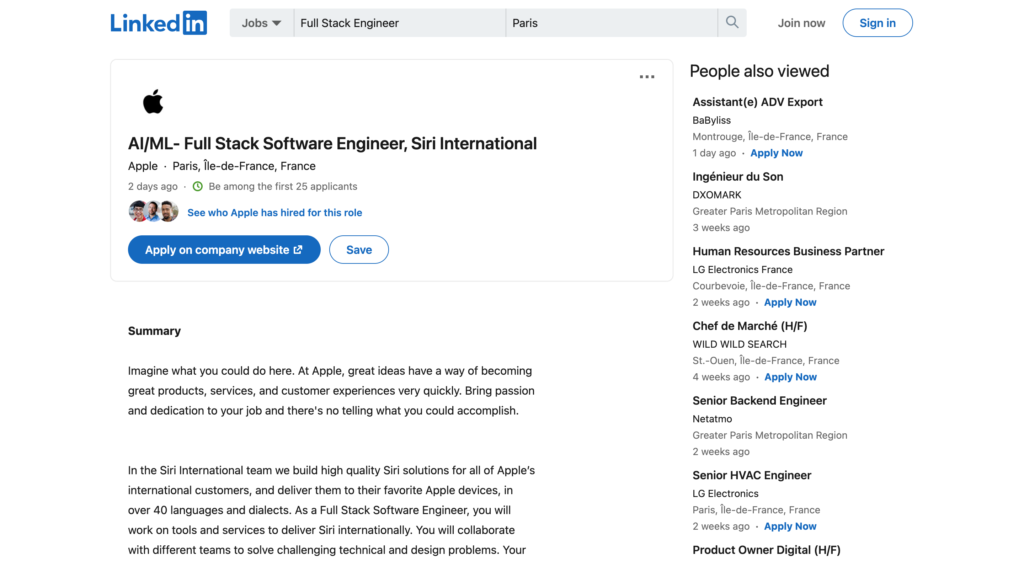Click the Apple company name link
This screenshot has height=561, width=1024.
(x=142, y=166)
